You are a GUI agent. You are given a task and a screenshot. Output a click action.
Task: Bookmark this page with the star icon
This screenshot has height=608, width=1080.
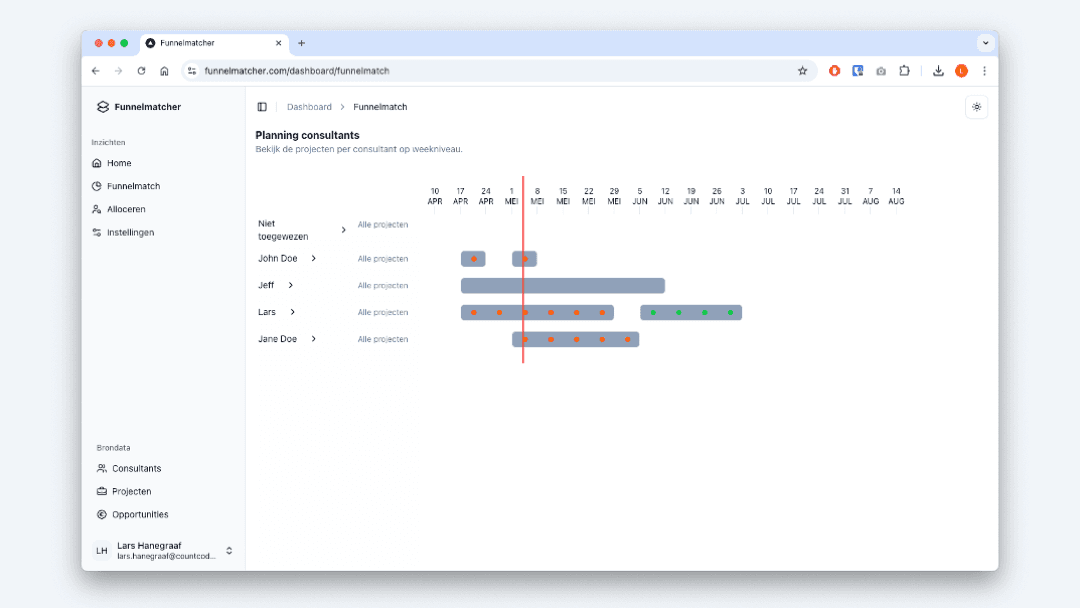tap(802, 71)
